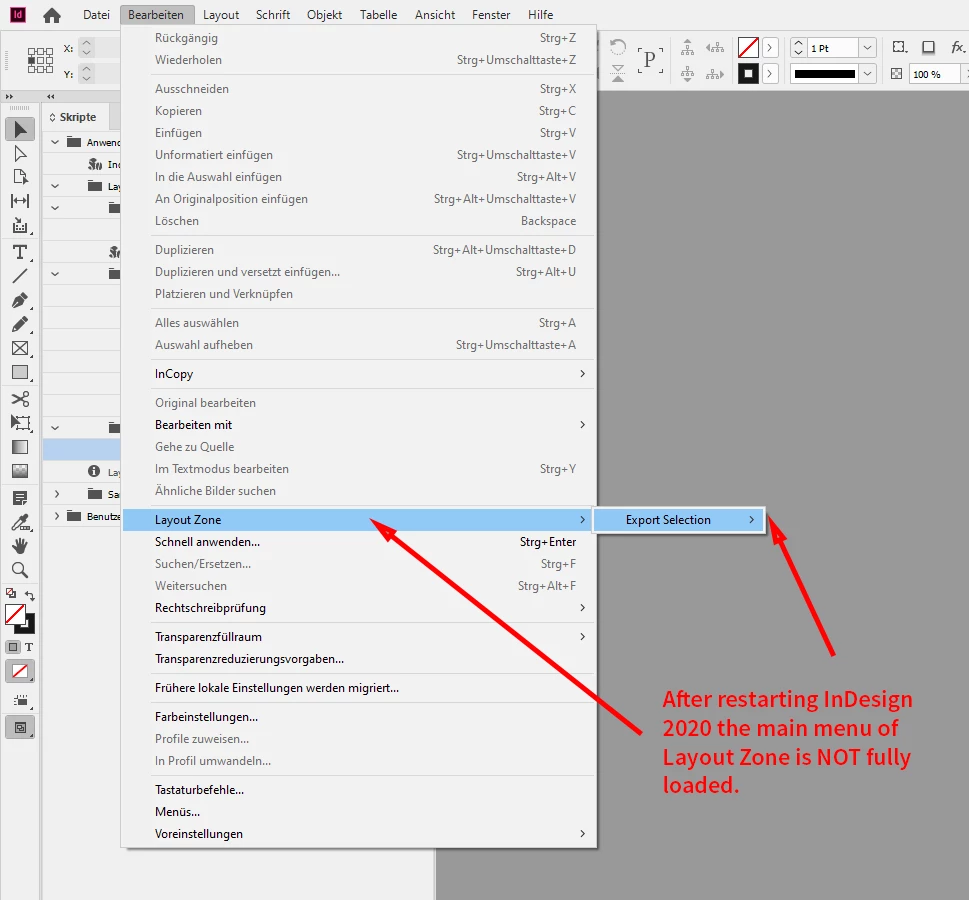Screen dimensions: 969x900
Task: Select the Gradient Swatch tool
Action: (20, 447)
